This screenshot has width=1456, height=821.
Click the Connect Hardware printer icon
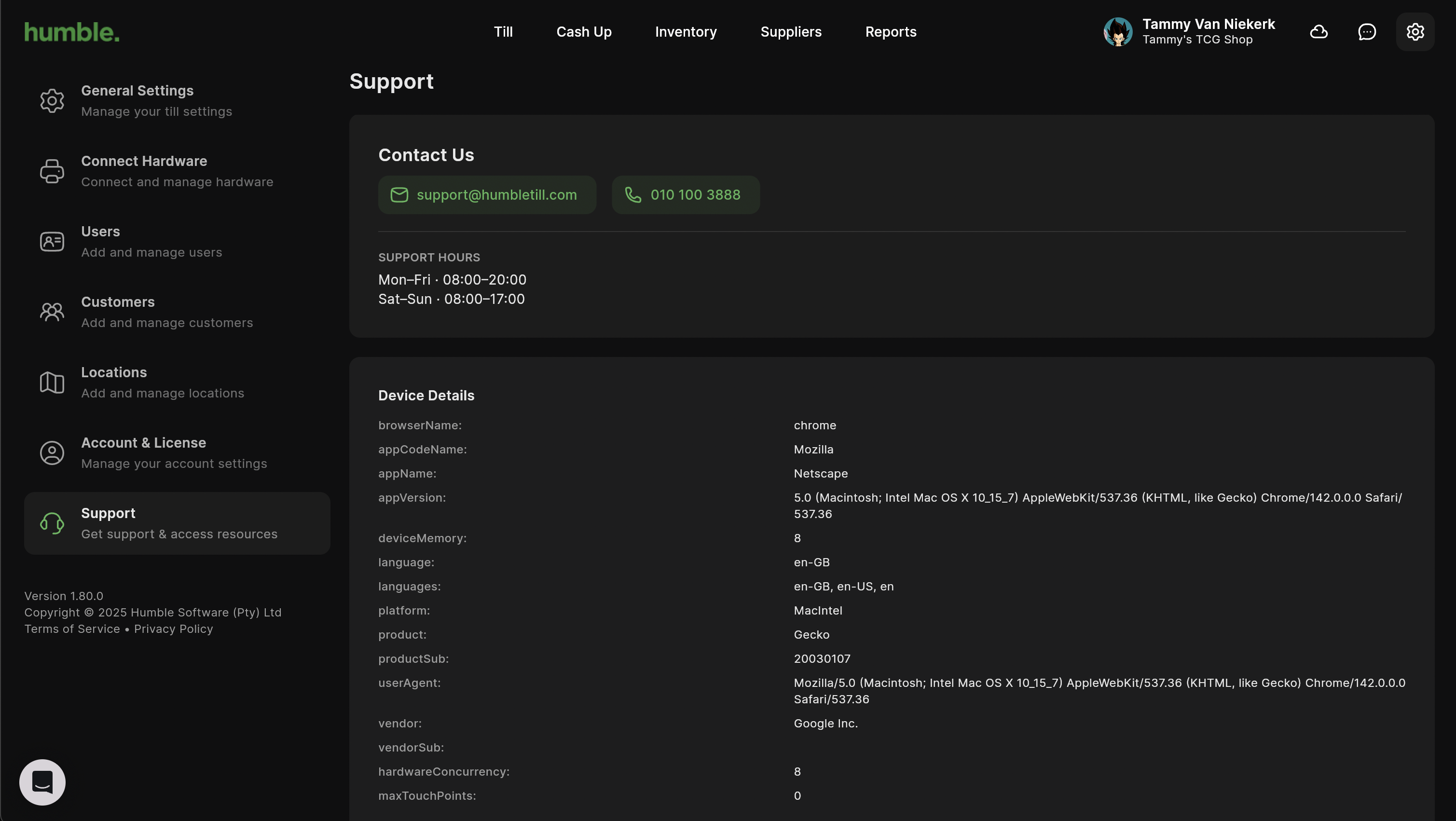click(x=52, y=171)
